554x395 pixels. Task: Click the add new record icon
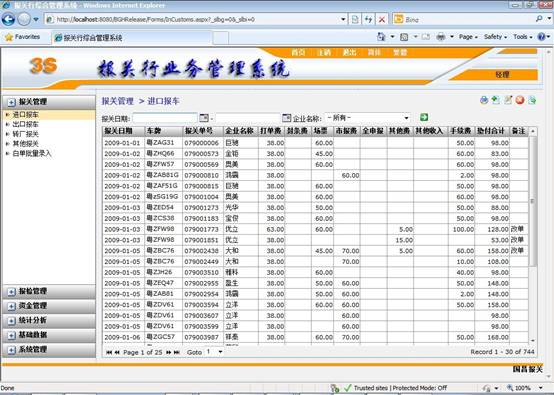click(x=496, y=100)
